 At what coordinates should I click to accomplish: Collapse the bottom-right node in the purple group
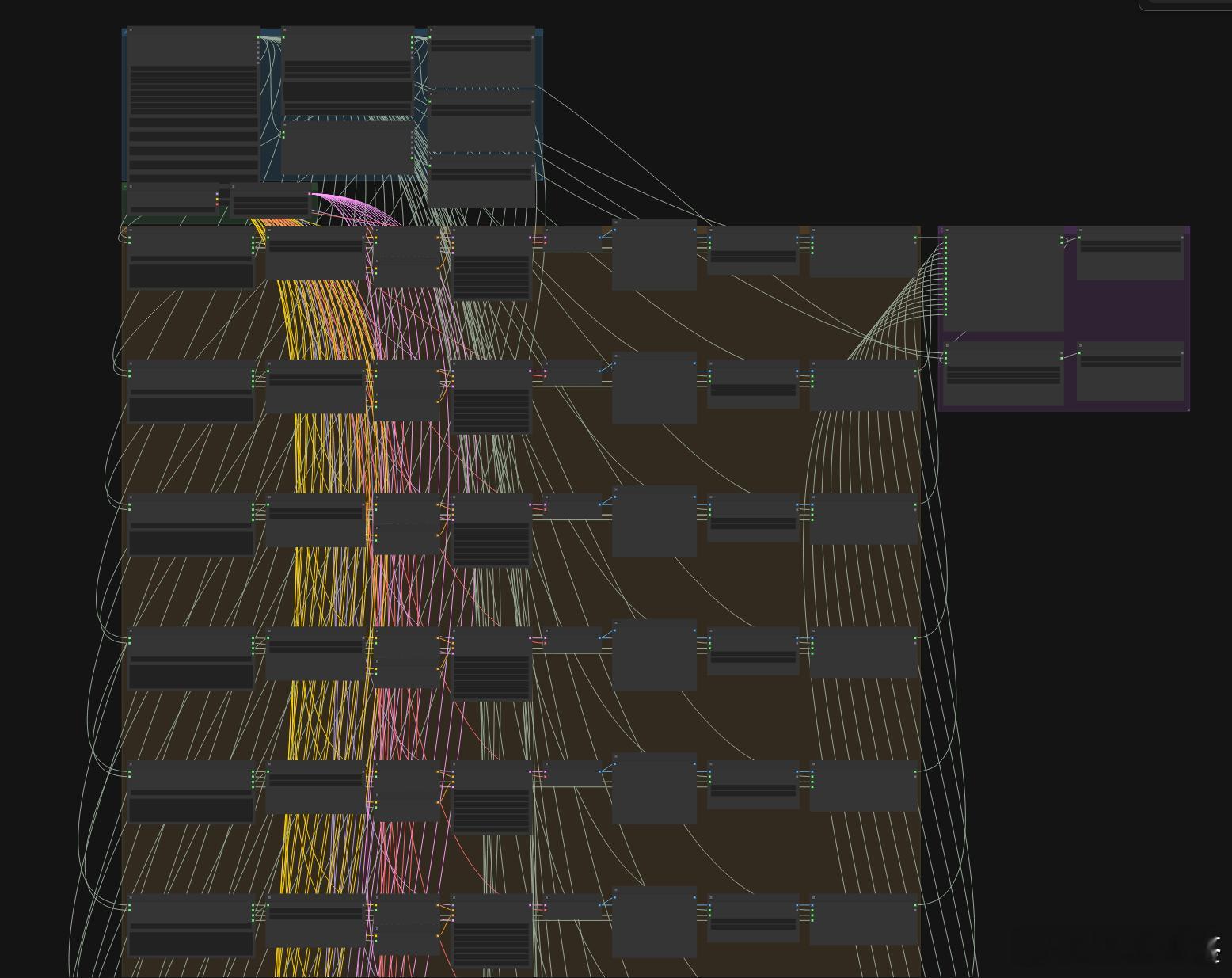[1081, 346]
